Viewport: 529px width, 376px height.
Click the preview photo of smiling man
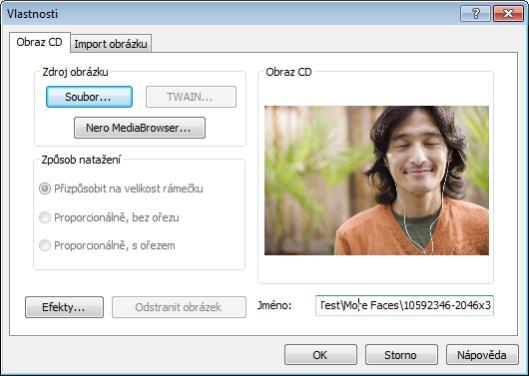click(377, 181)
